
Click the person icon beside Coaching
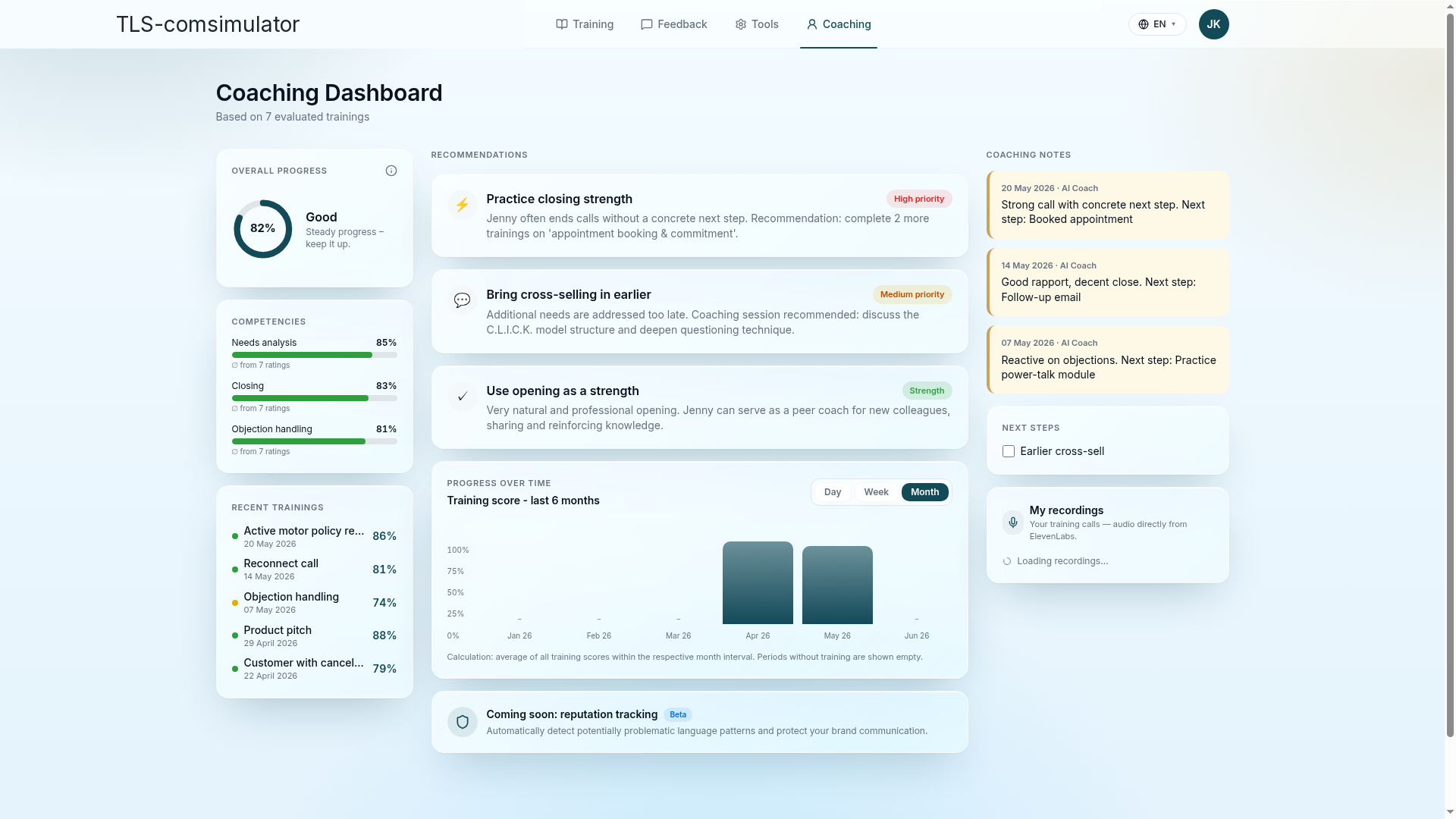(x=812, y=24)
